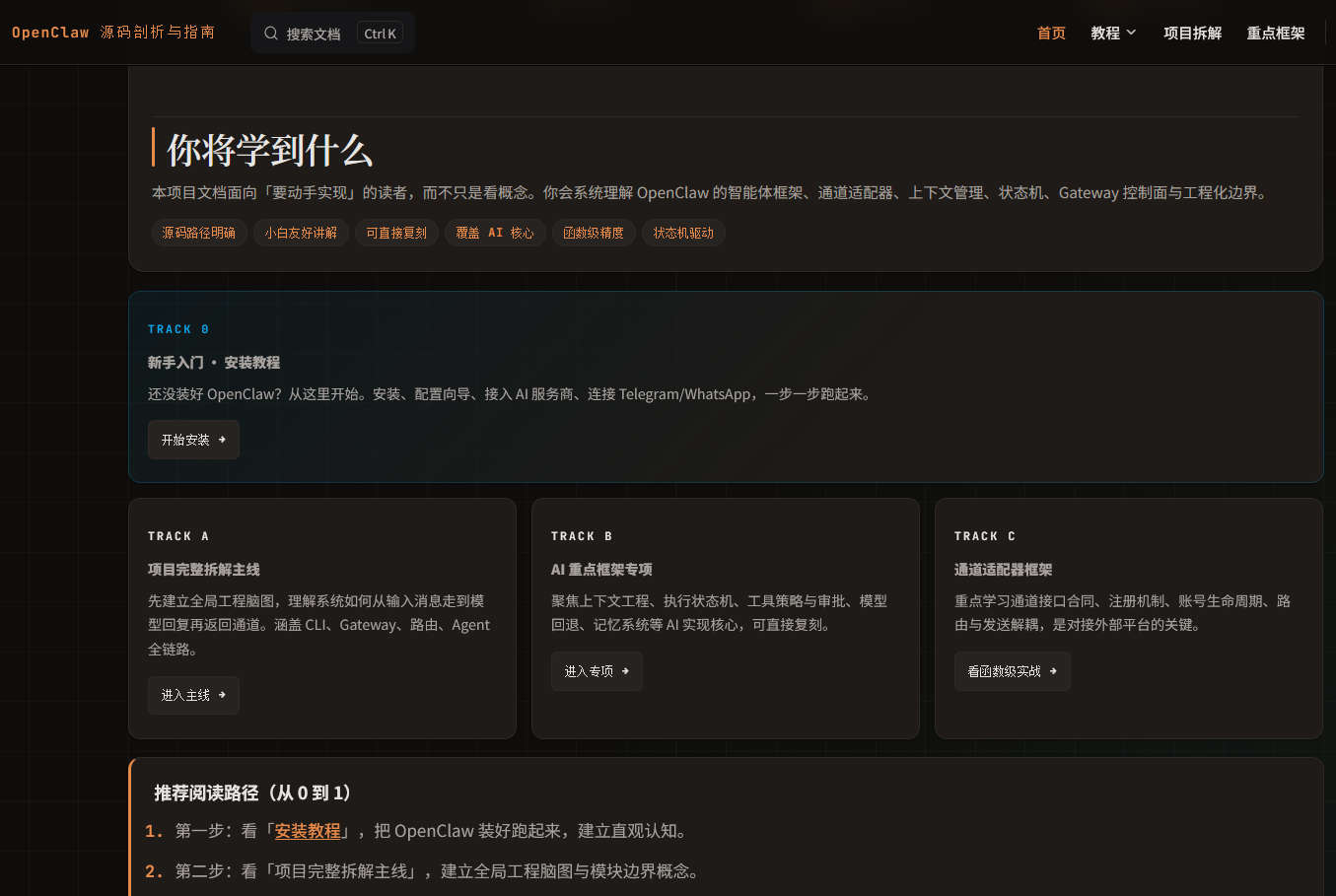Click the 你将学到什么 heading
This screenshot has width=1336, height=896.
(x=270, y=150)
